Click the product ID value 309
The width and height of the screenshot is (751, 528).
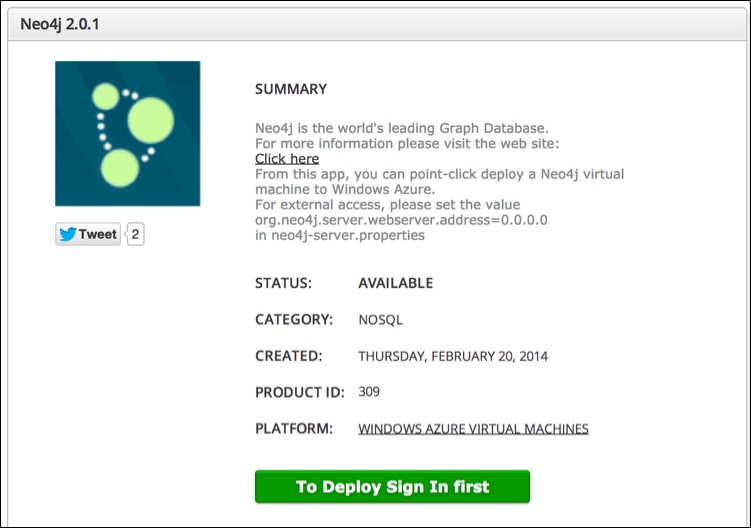369,392
